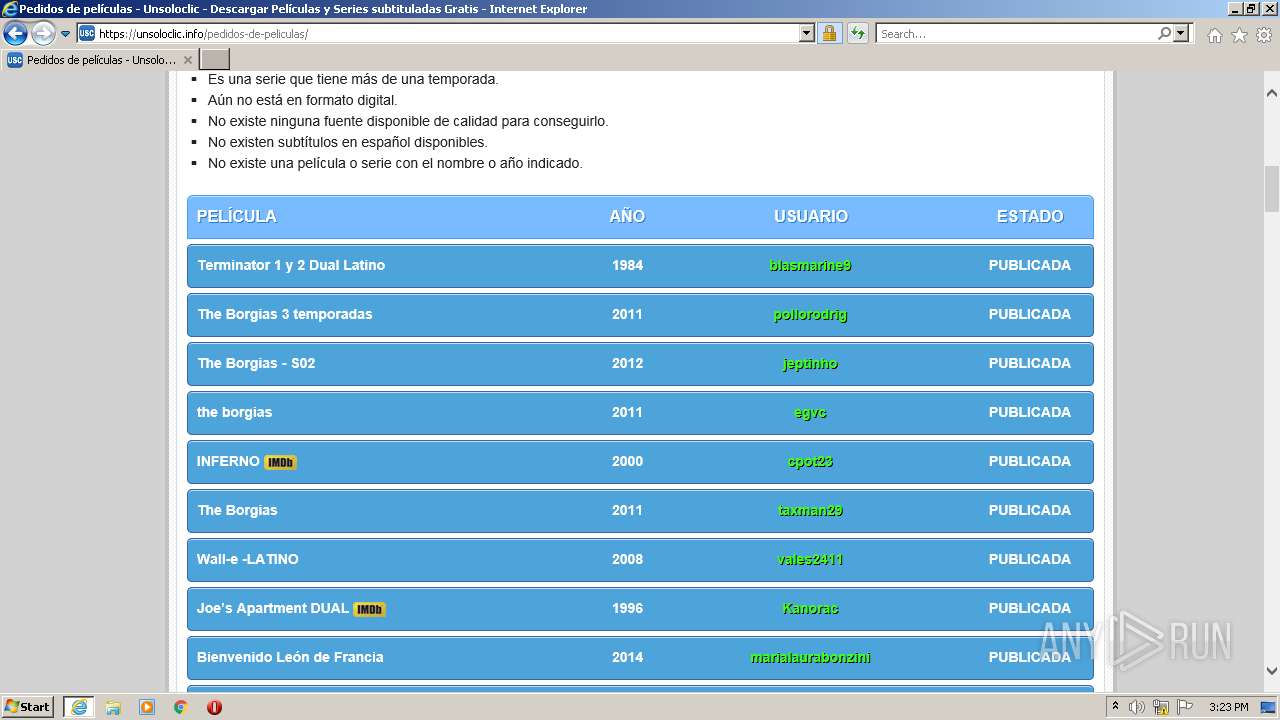Click the PELÍCULA column header
This screenshot has height=720, width=1280.
236,216
